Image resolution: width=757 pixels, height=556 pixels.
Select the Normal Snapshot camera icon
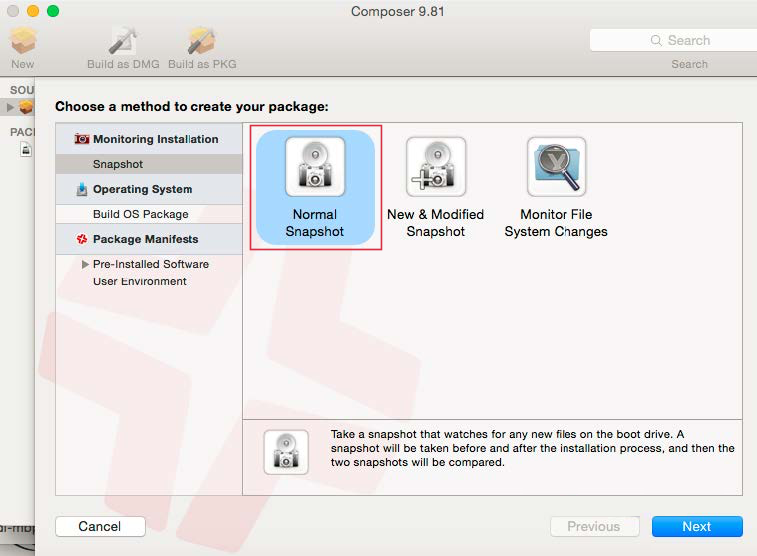tap(315, 167)
